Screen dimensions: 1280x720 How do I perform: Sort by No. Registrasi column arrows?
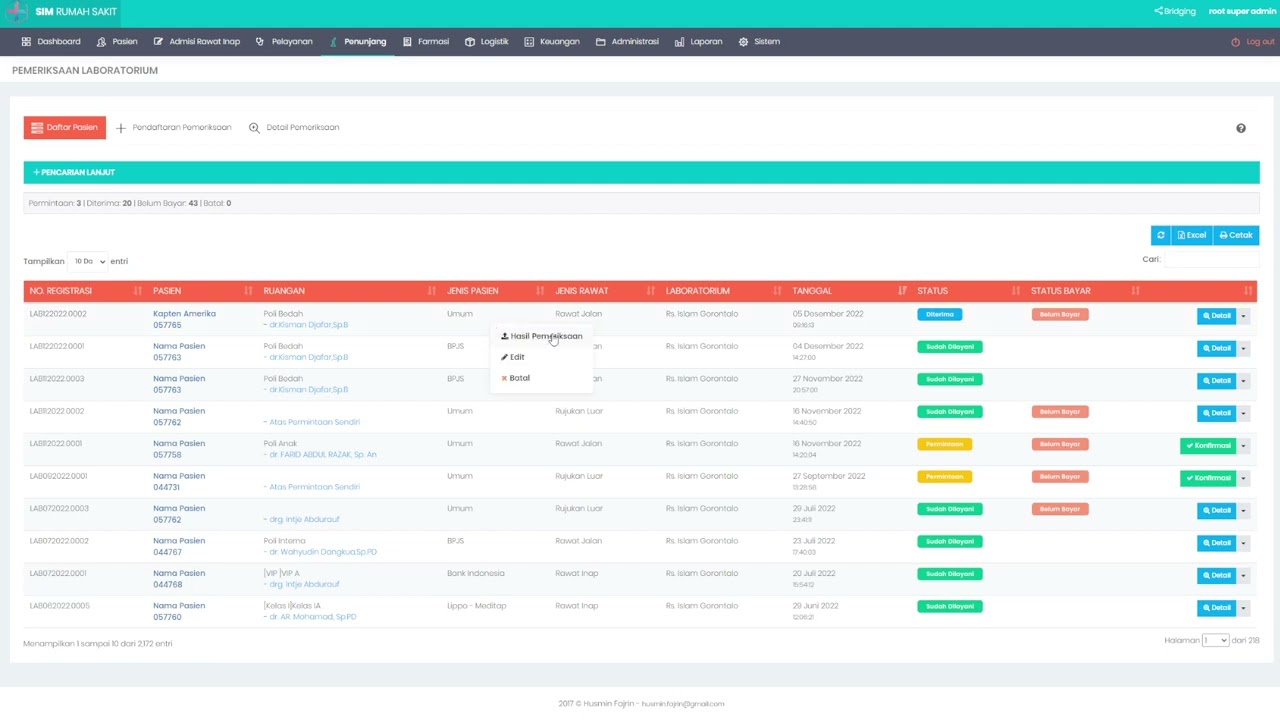click(x=138, y=291)
